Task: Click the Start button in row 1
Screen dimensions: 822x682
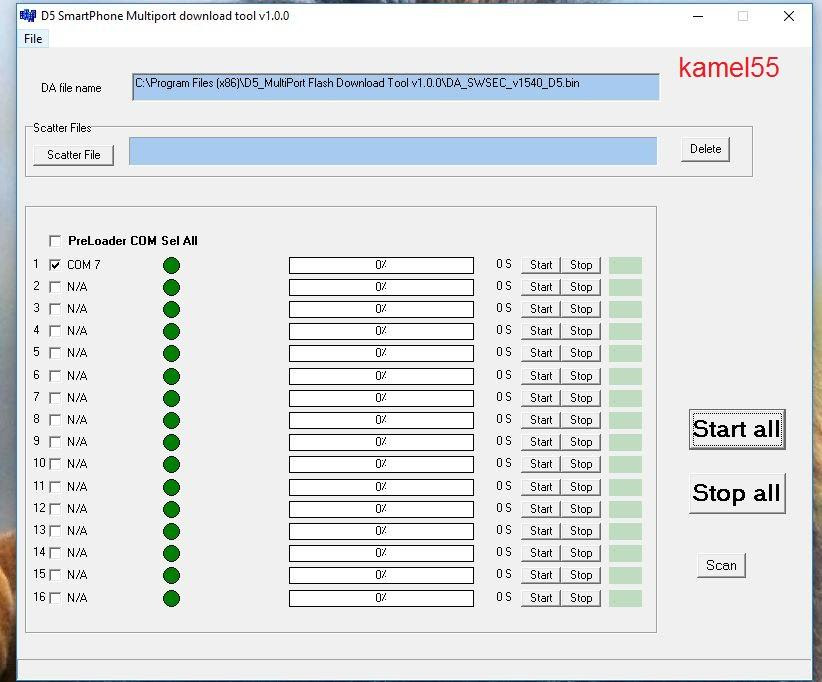Action: point(541,265)
